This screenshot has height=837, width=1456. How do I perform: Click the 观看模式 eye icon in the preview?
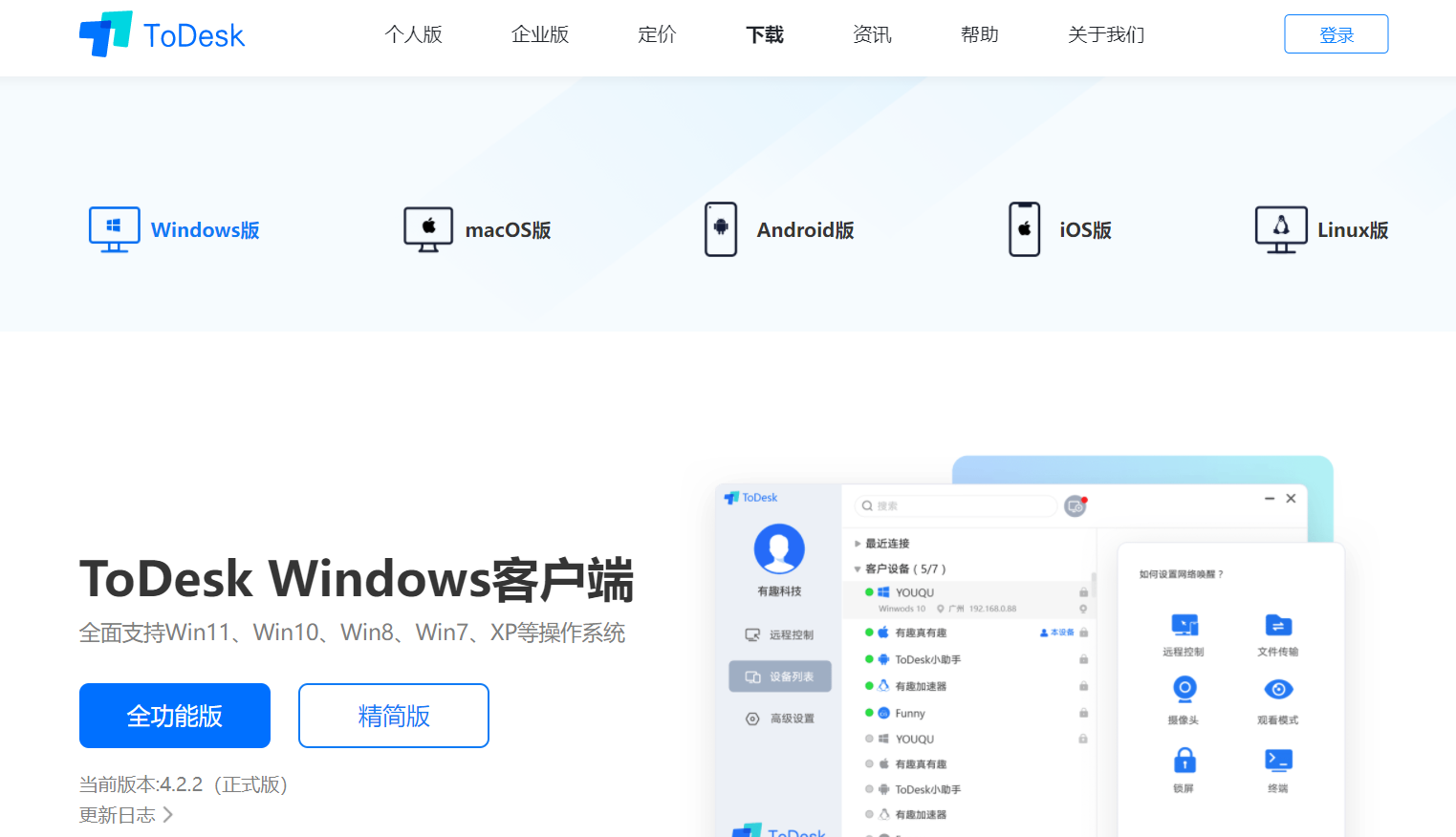(1278, 689)
